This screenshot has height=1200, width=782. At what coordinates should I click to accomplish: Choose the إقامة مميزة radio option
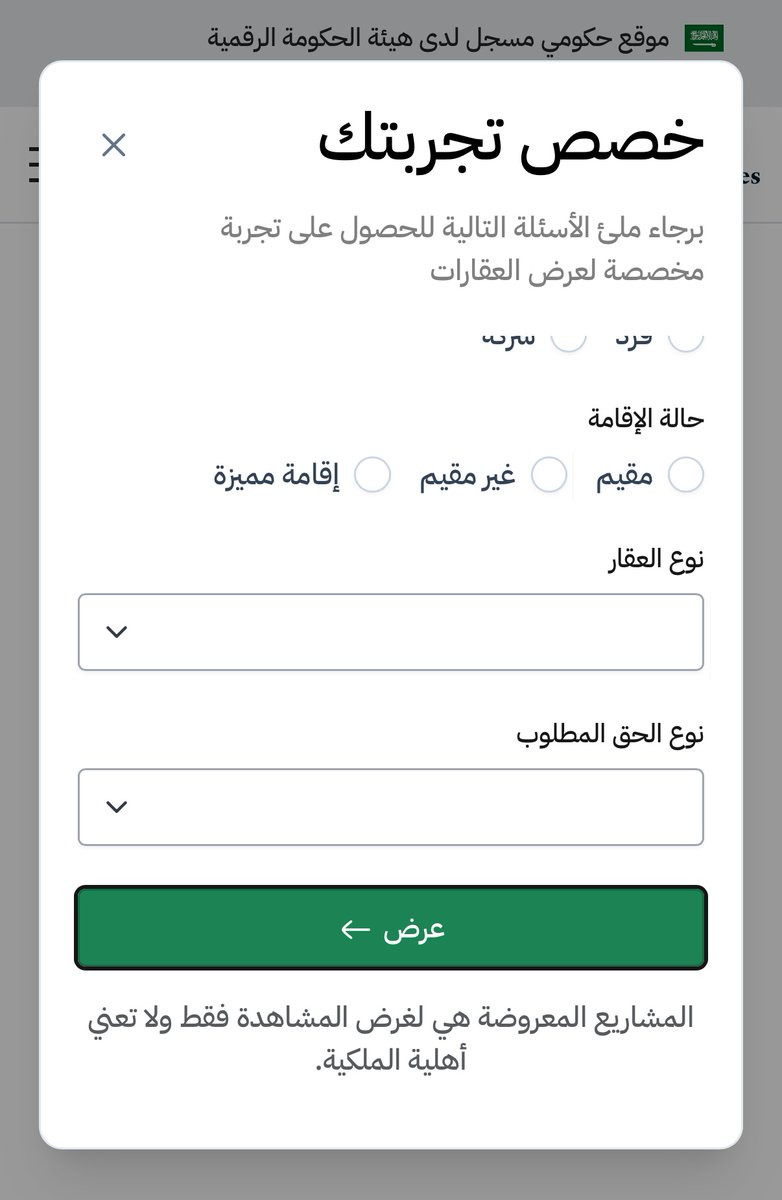tap(373, 476)
